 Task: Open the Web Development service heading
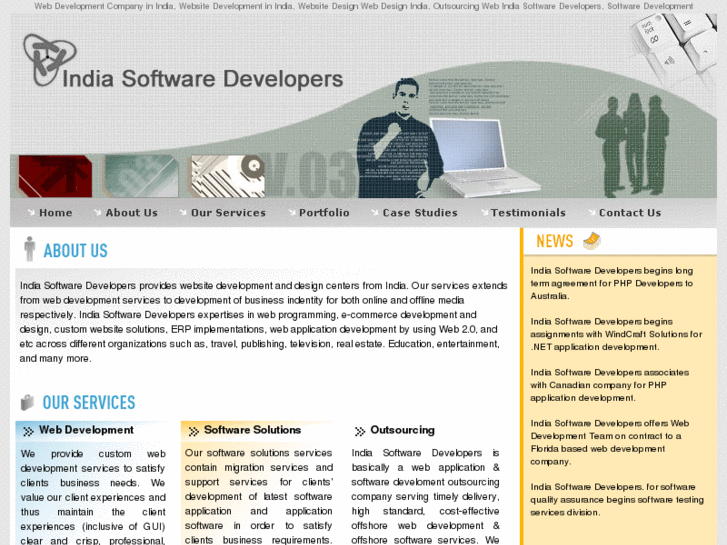(86, 430)
